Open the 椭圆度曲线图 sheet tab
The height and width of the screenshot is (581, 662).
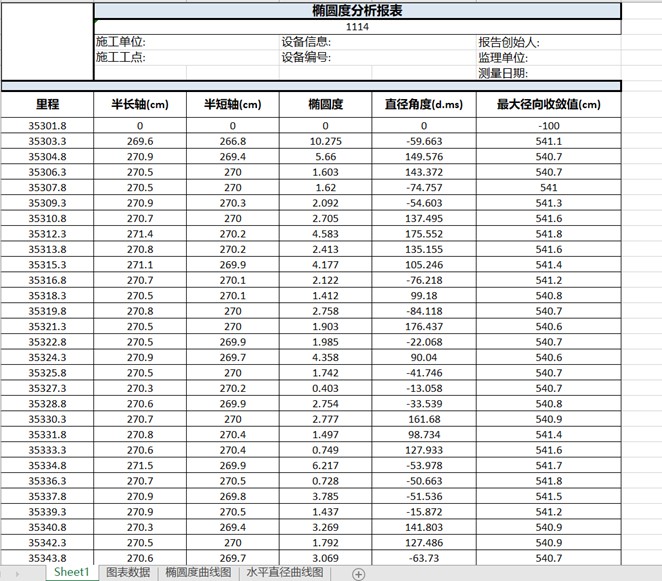pos(198,573)
